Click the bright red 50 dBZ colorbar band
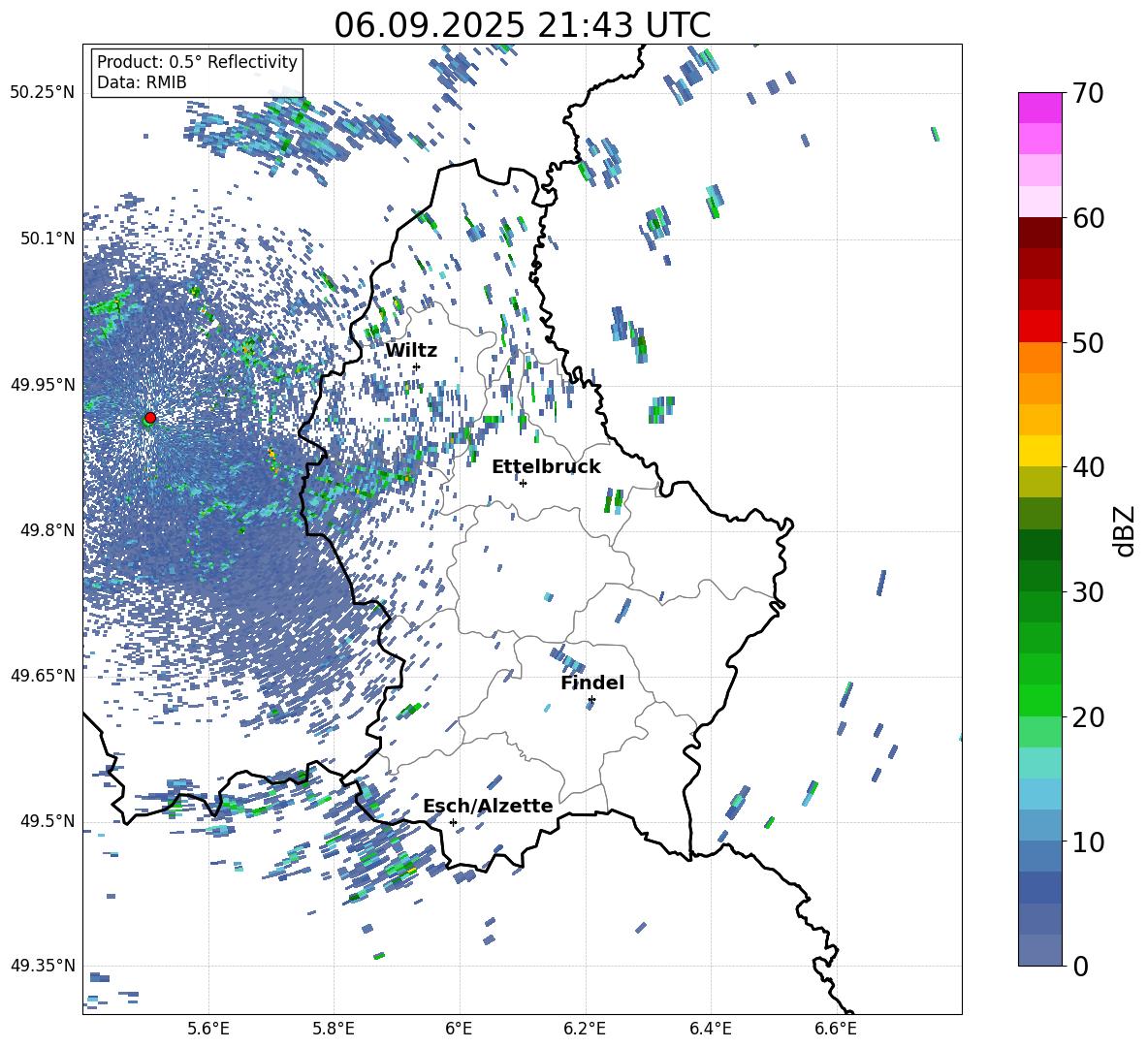This screenshot has height=1048, width=1148. coord(1039,326)
